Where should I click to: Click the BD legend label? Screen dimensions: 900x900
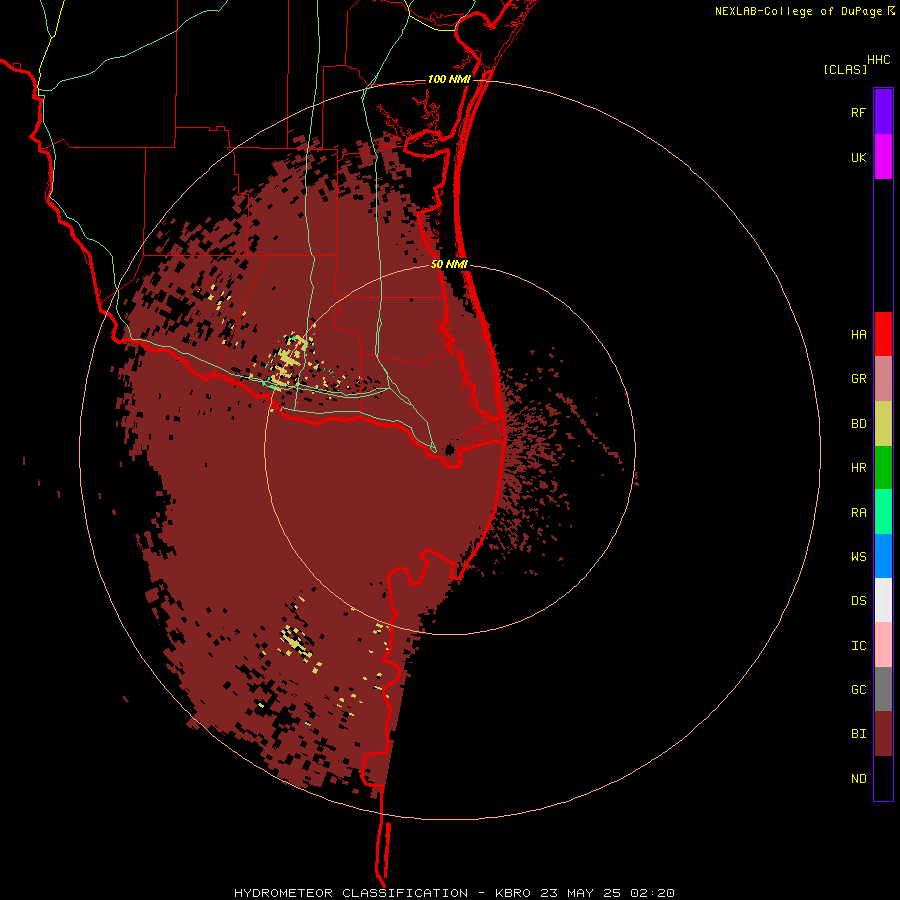858,424
